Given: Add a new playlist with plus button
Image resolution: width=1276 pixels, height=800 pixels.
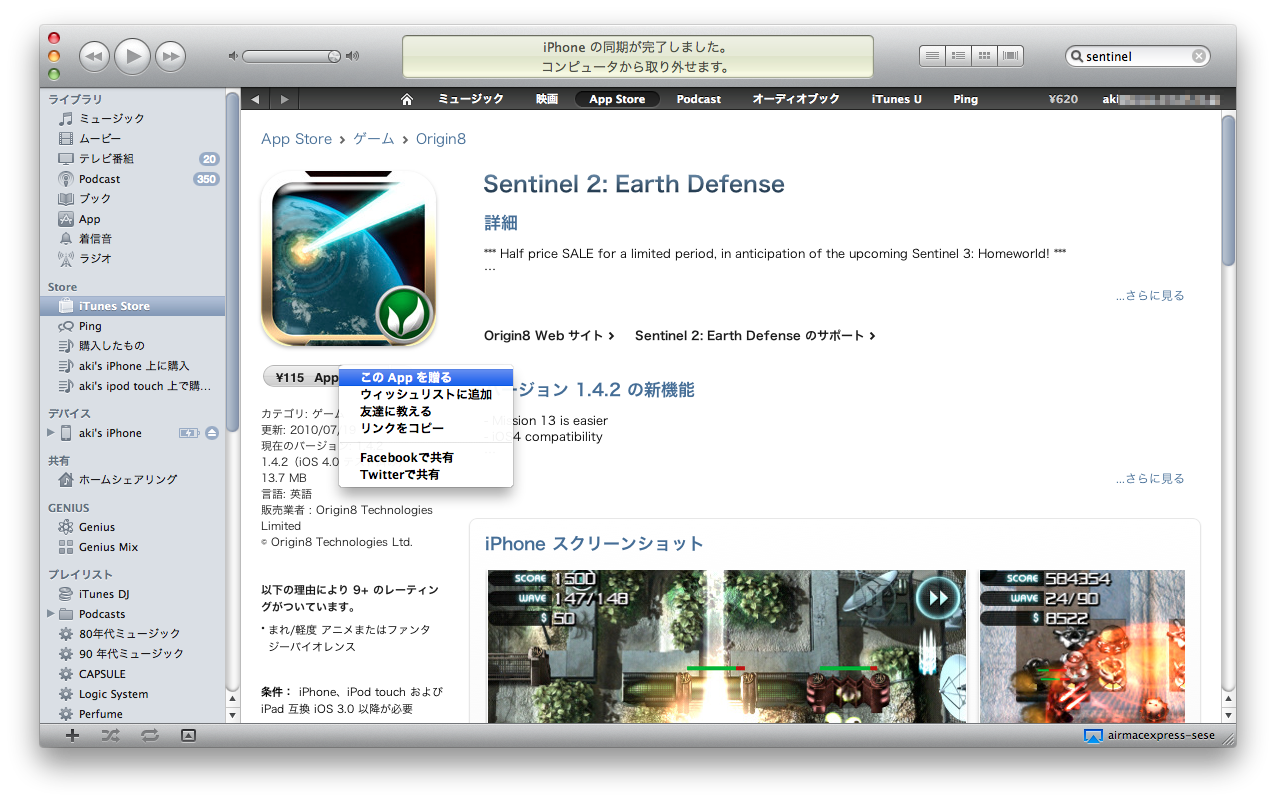Looking at the screenshot, I should coord(72,735).
